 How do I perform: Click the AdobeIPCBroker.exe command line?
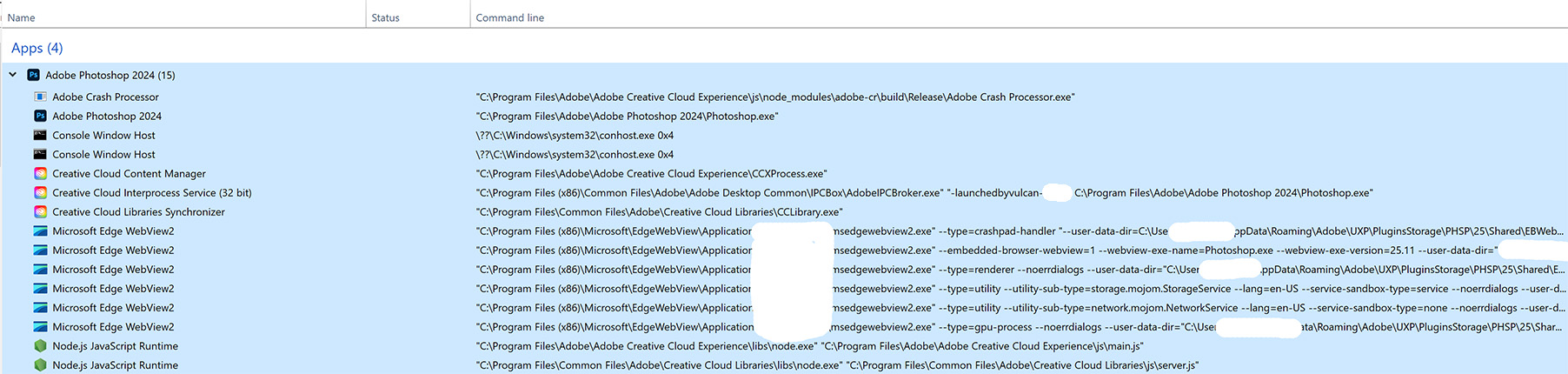click(925, 192)
